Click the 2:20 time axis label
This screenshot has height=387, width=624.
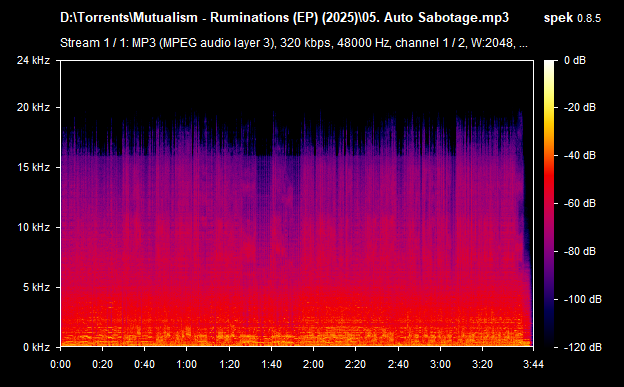[x=355, y=364]
